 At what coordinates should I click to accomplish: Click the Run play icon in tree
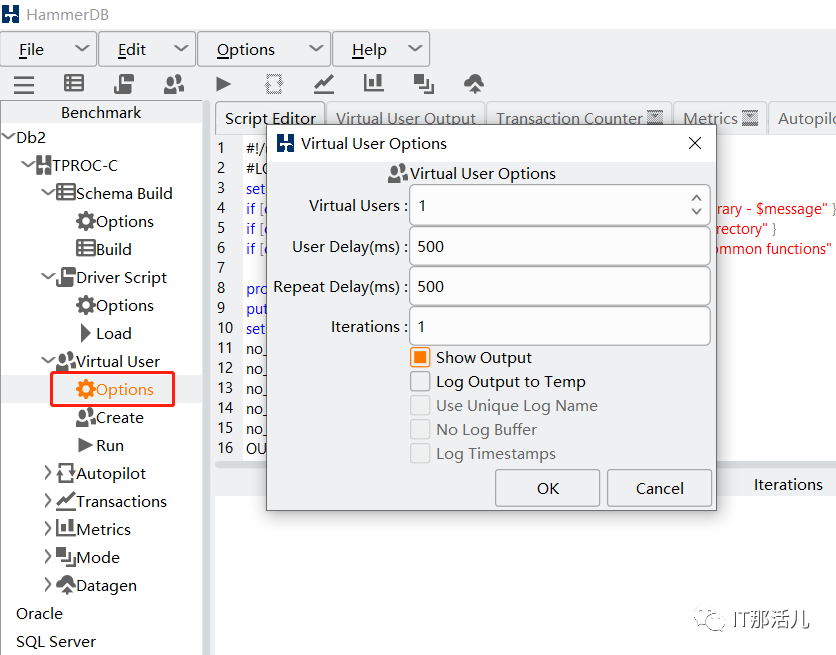click(x=85, y=445)
